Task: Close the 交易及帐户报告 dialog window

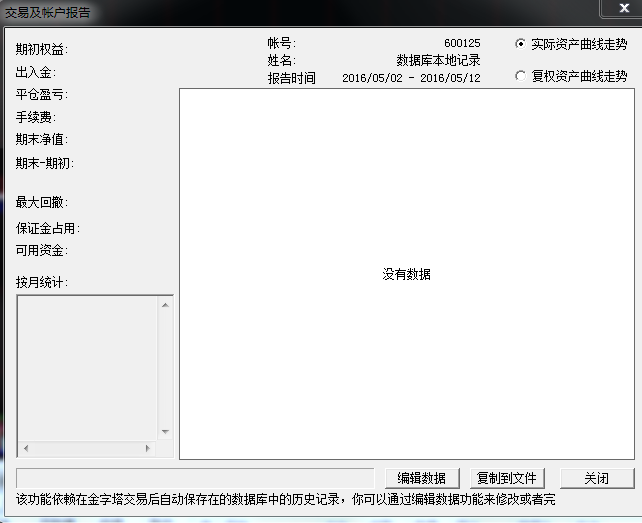Action: (624, 8)
